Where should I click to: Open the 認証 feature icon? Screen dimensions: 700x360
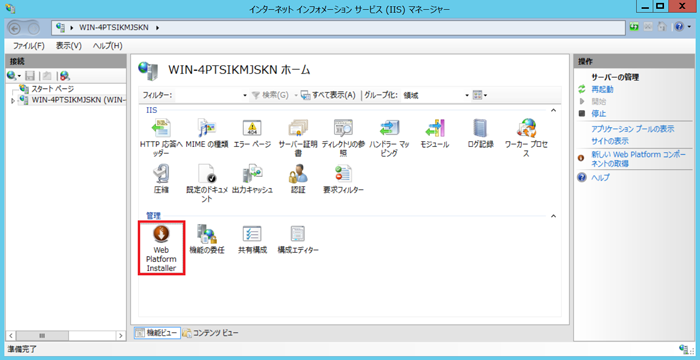(298, 174)
